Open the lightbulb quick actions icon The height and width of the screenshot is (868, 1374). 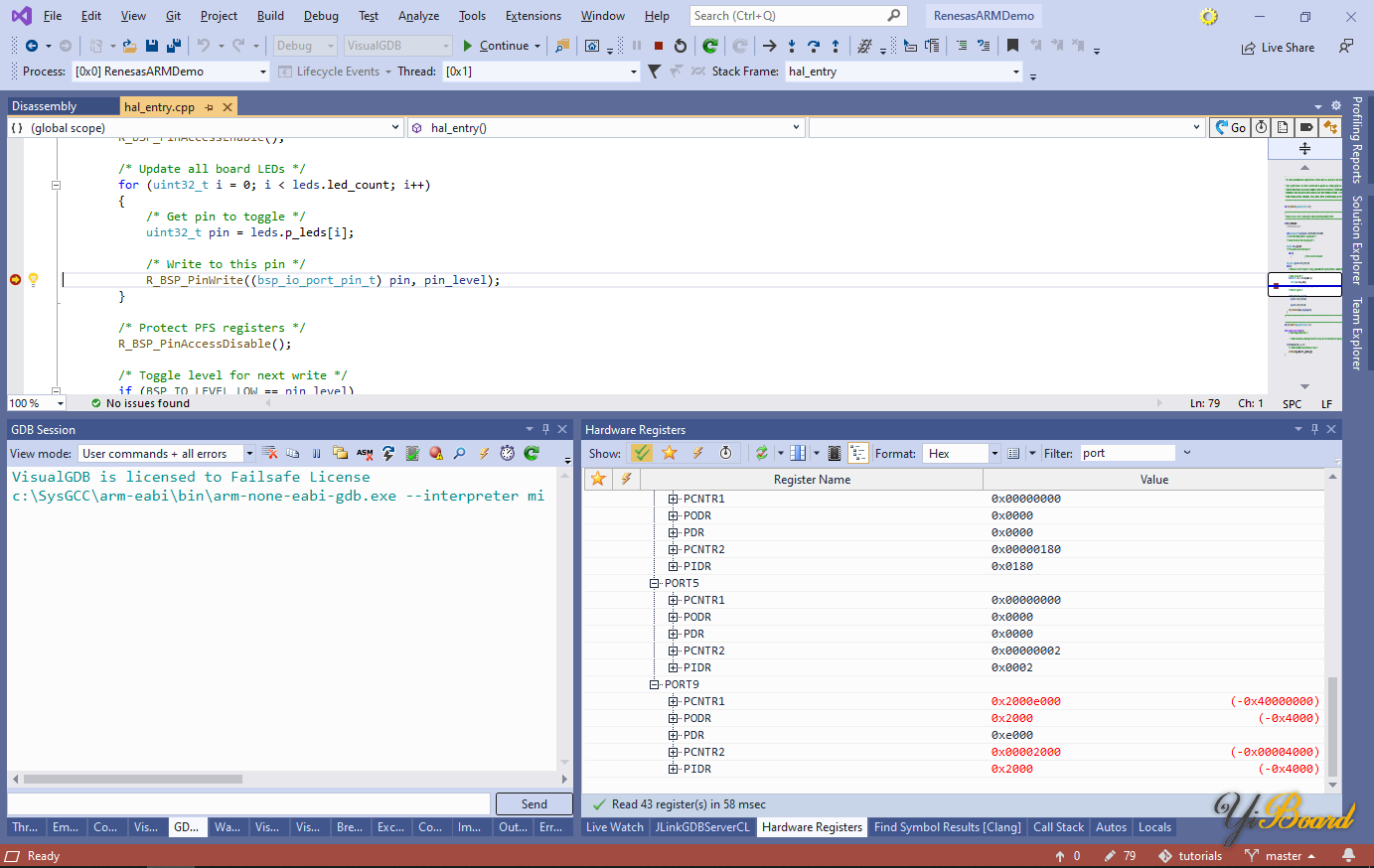coord(34,280)
